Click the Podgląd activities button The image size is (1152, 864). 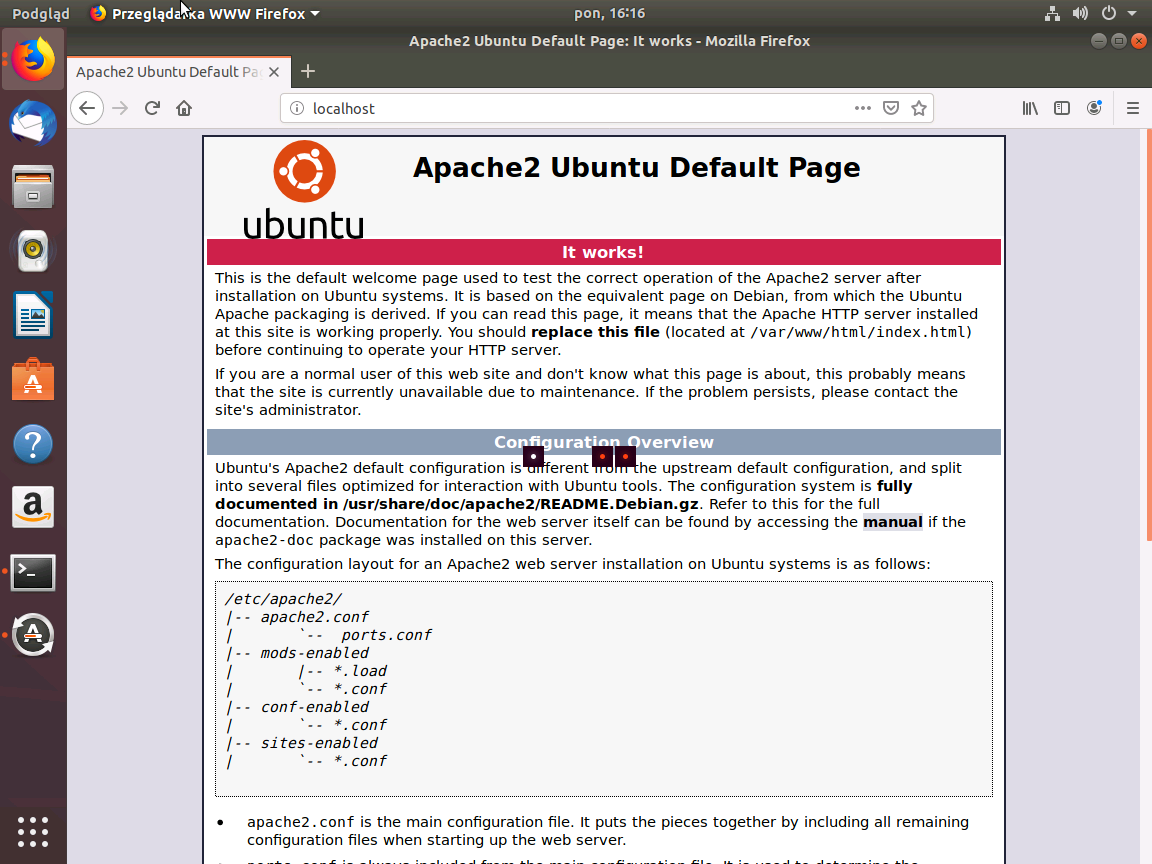point(40,13)
